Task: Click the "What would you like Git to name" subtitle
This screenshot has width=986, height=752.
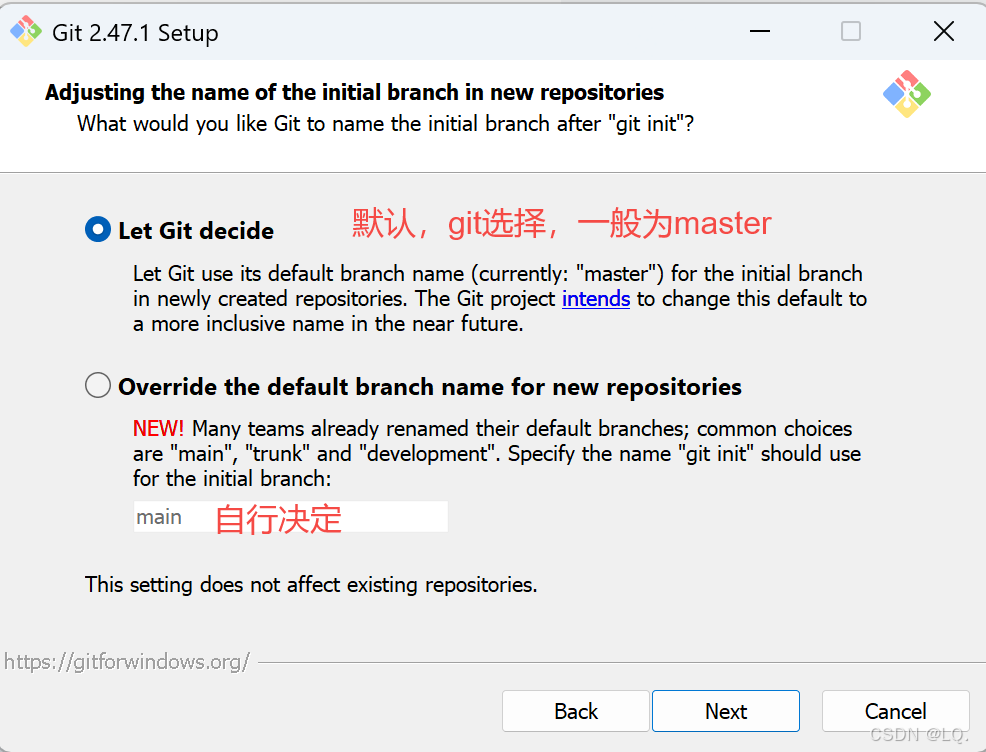Action: tap(385, 124)
